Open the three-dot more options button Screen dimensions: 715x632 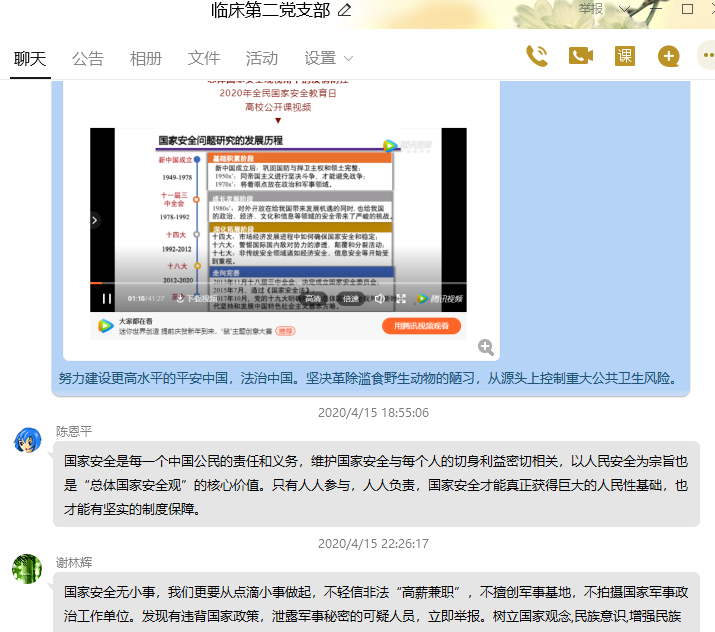706,56
